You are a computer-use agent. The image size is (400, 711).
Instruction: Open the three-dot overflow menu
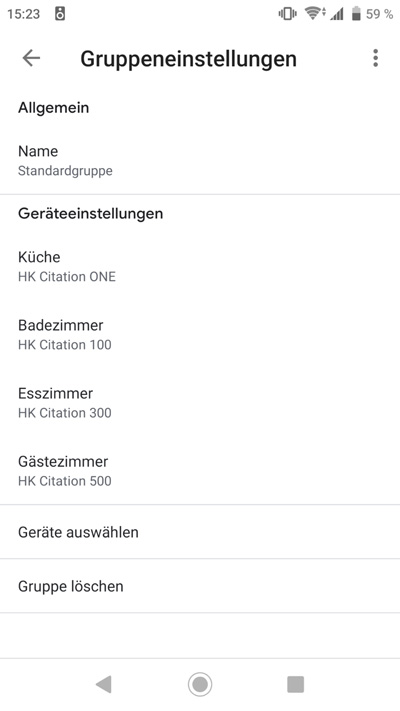tap(375, 58)
